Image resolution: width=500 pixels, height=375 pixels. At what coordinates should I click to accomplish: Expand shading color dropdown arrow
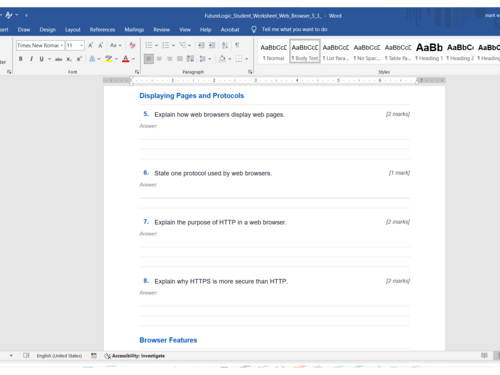pyautogui.click(x=230, y=59)
